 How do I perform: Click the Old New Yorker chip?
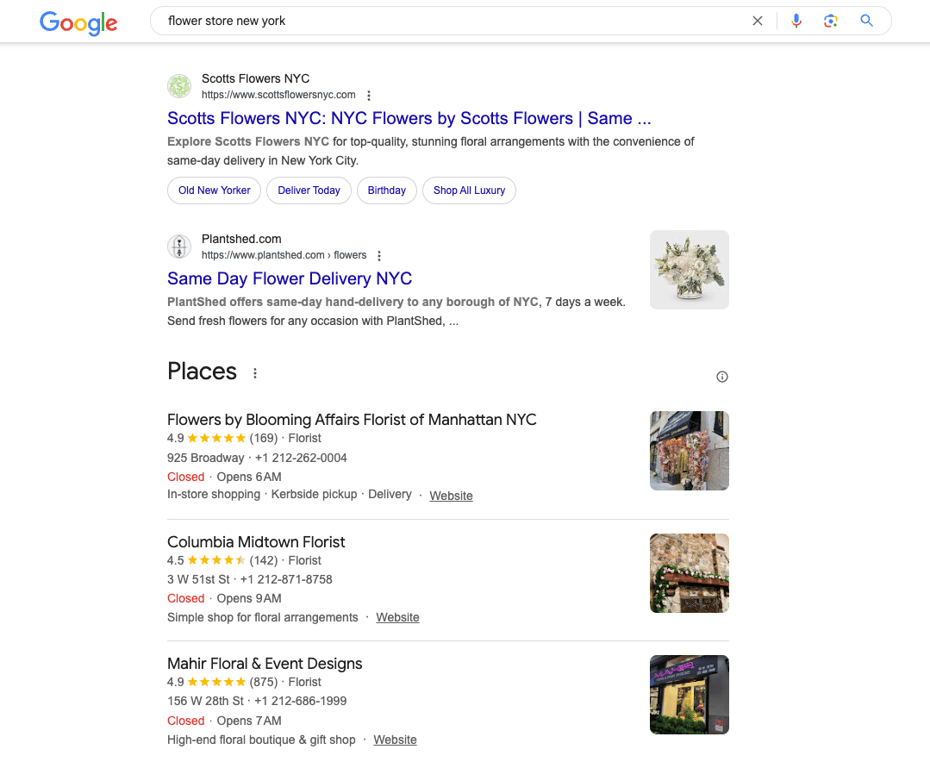click(x=213, y=190)
